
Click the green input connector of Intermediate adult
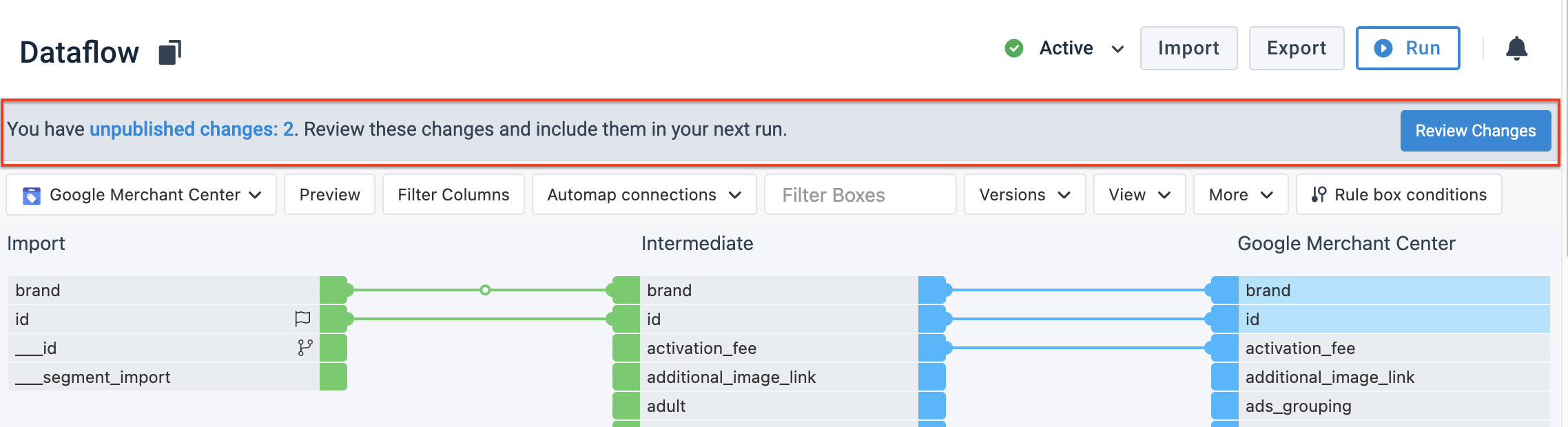pos(626,406)
